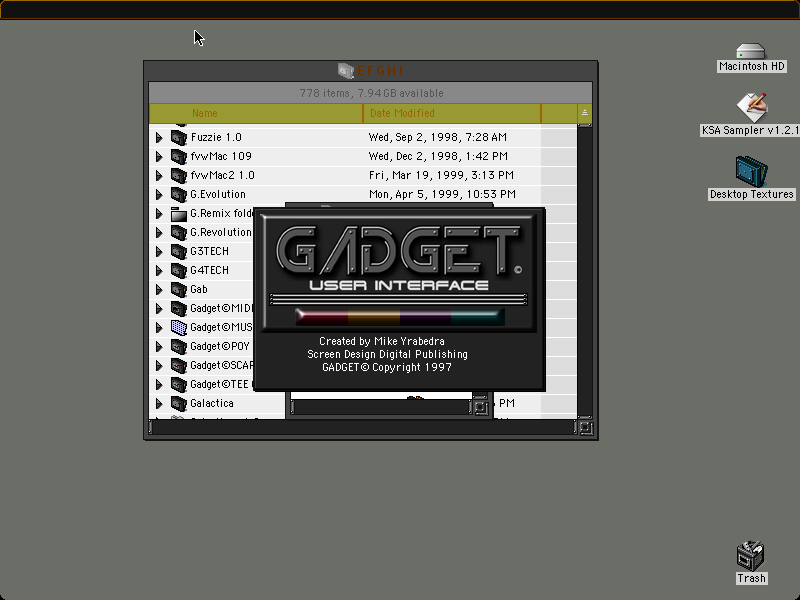Expand the Gadget©SCAP row's triangle
Screen dimensions: 800x600
pyautogui.click(x=159, y=365)
